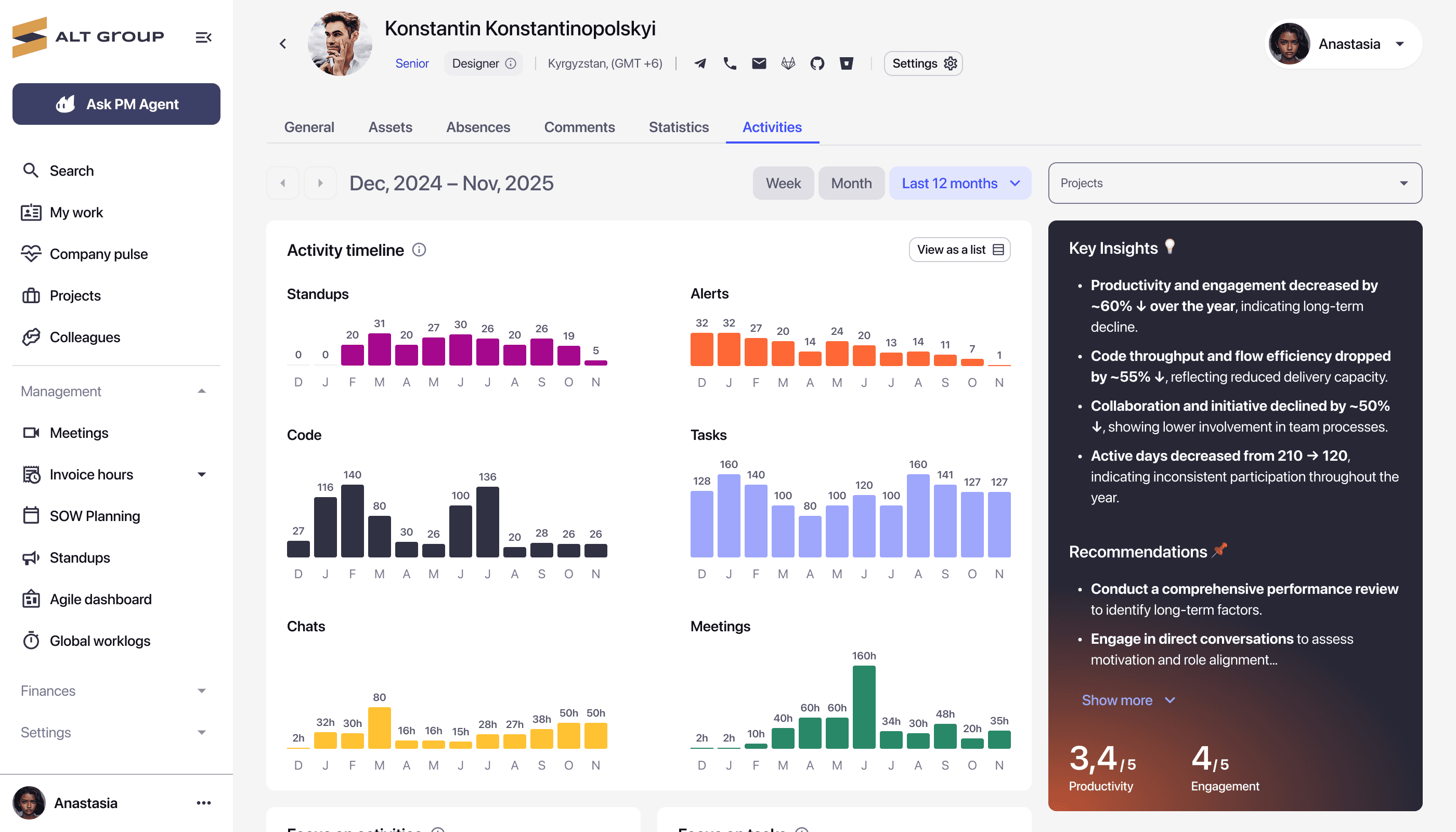Image resolution: width=1456 pixels, height=832 pixels.
Task: Expand Invoice hours submenu
Action: (201, 474)
